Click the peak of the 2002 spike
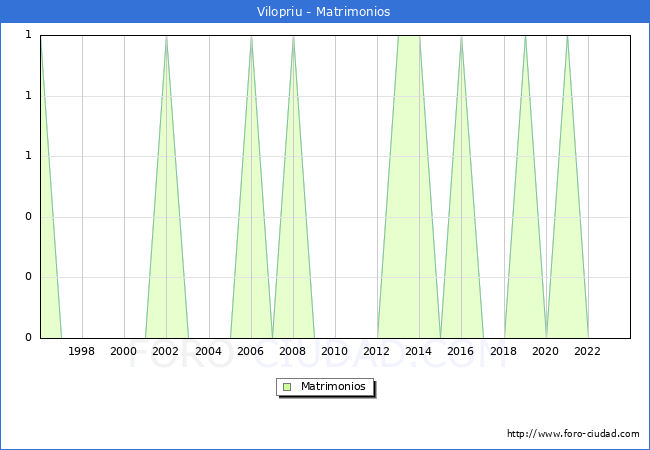The height and width of the screenshot is (450, 650). pyautogui.click(x=166, y=37)
